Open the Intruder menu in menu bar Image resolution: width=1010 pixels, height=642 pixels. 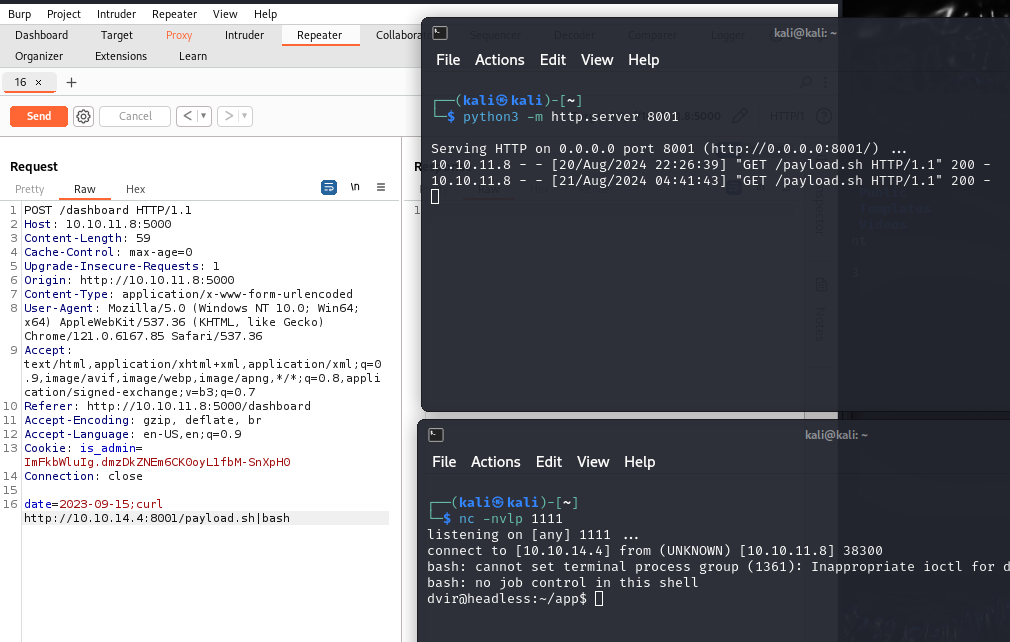(x=116, y=14)
